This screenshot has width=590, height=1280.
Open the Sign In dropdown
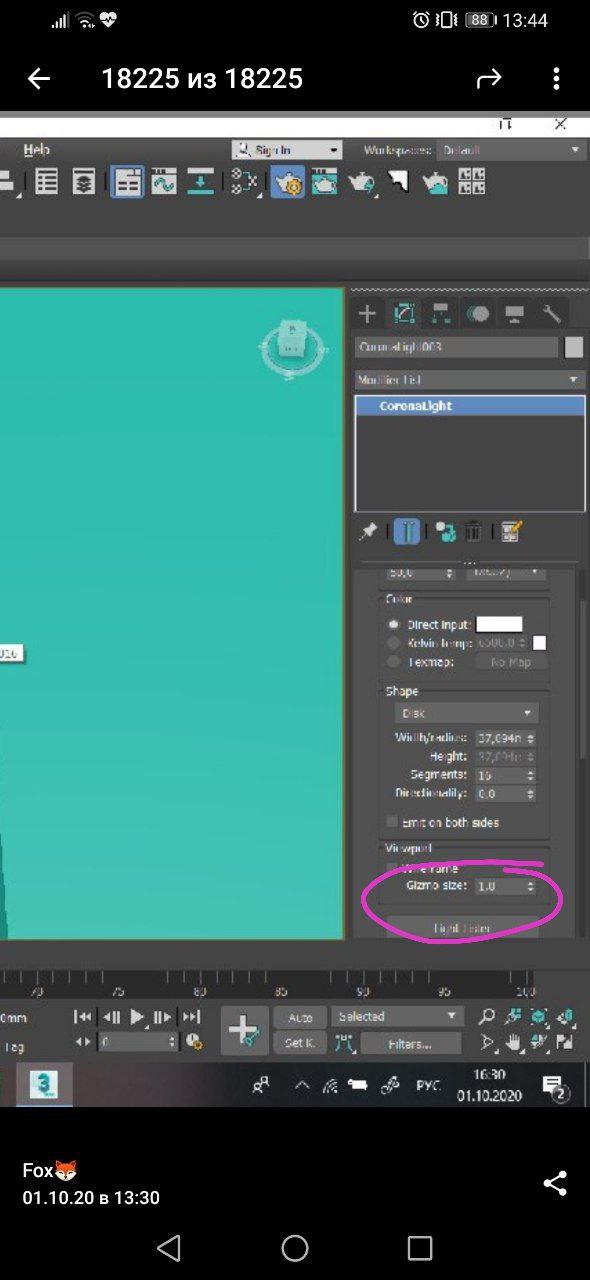(287, 150)
